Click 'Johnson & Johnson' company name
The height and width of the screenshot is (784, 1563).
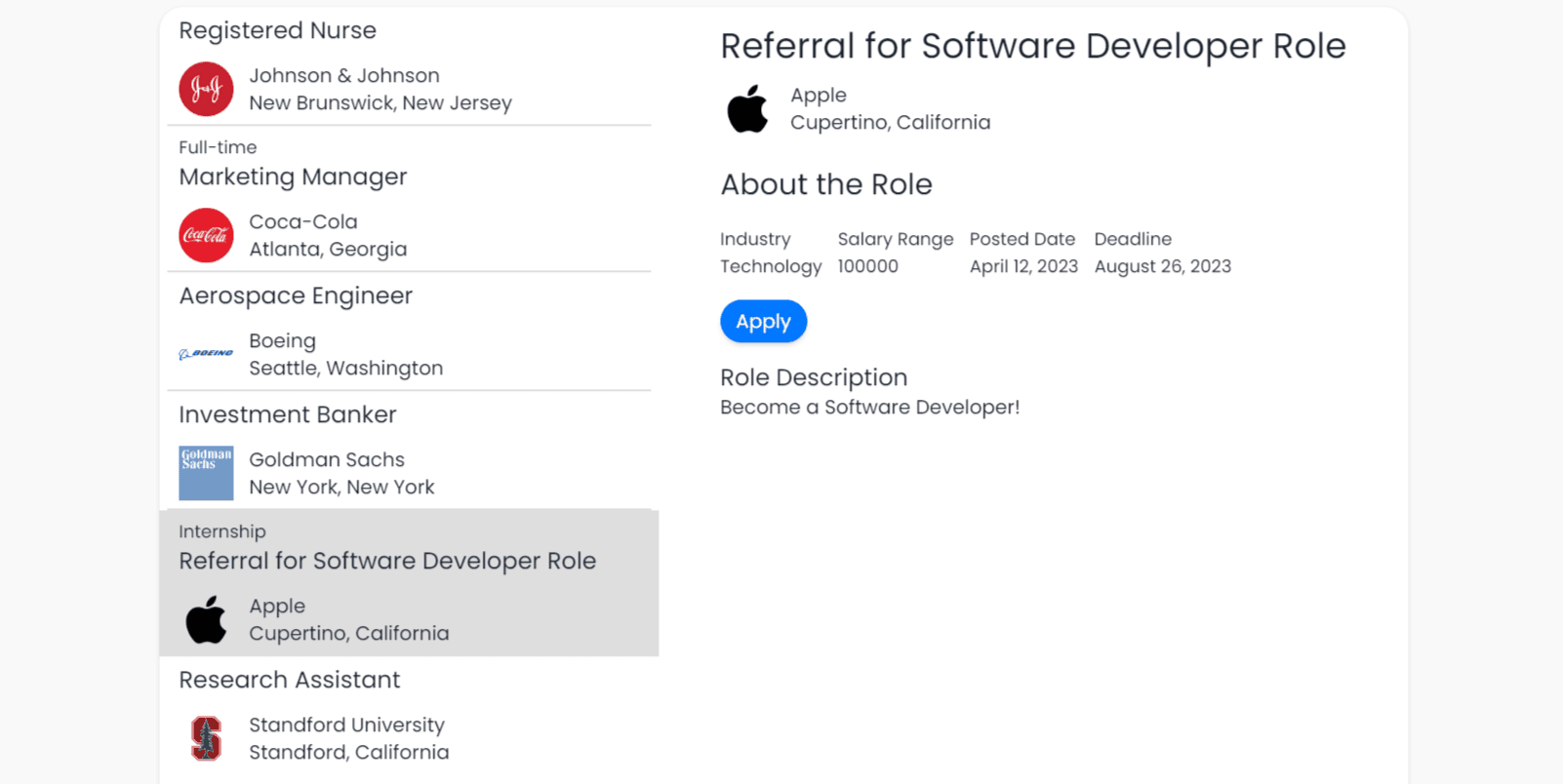(344, 75)
